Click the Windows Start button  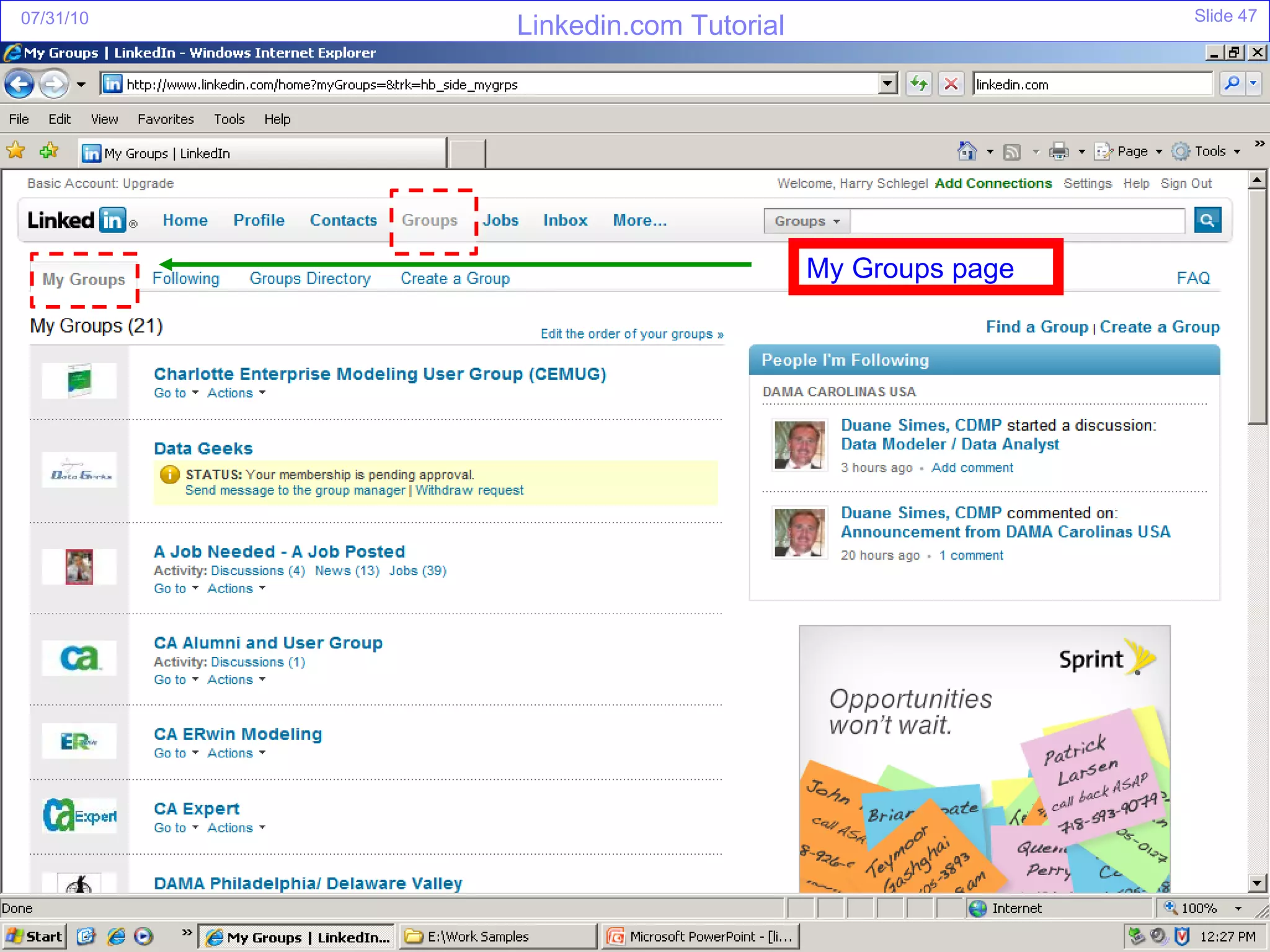35,936
